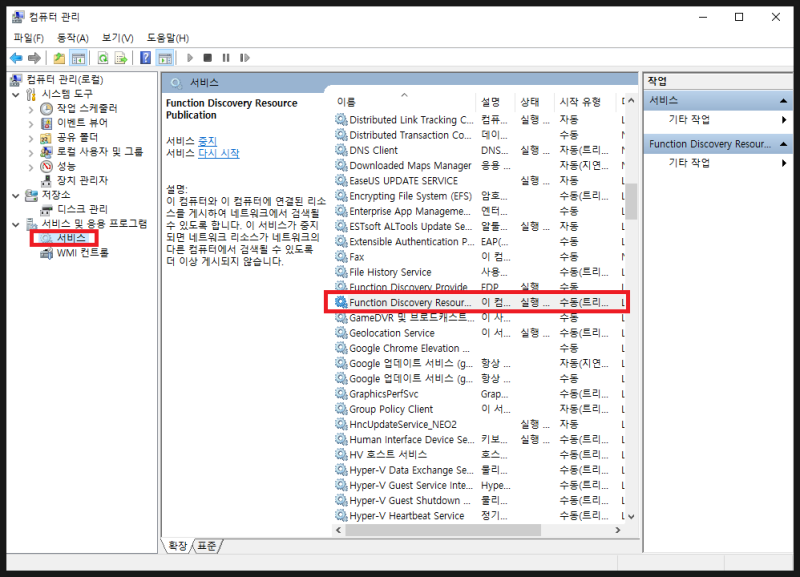This screenshot has height=577, width=800.
Task: Open the 보기(V) menu
Action: point(117,38)
